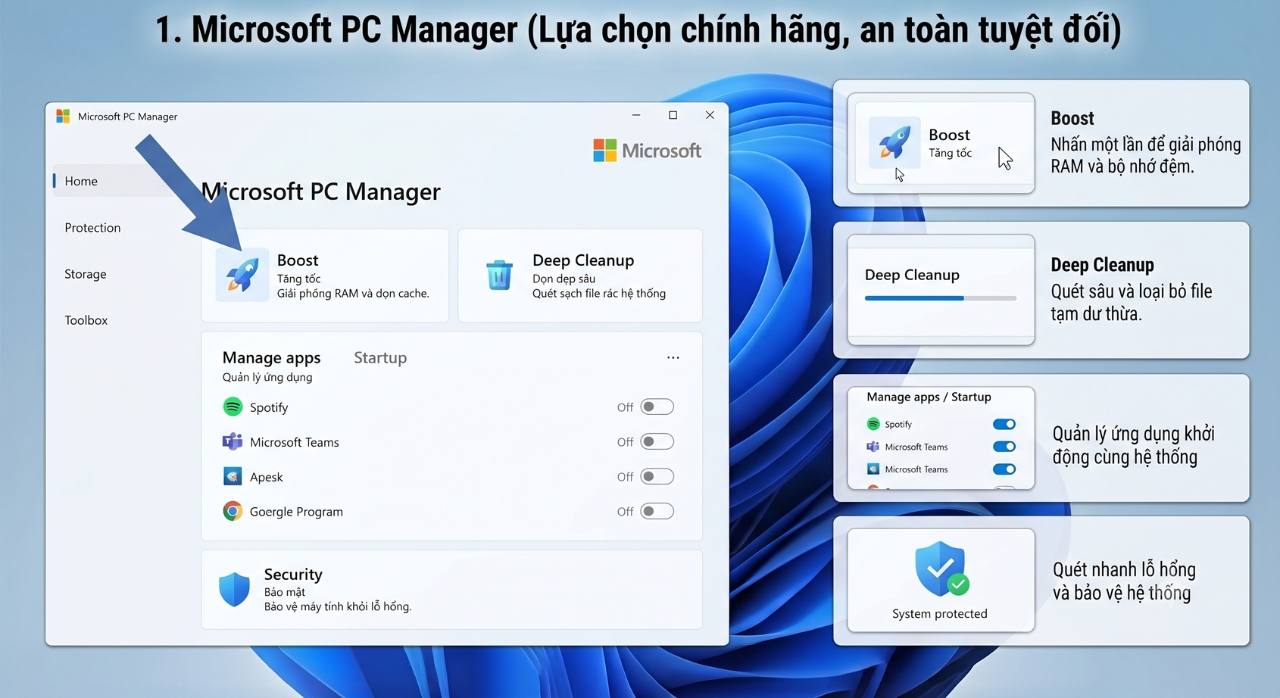Toggle the Spotify switch in main window
Screen dimensions: 1280x698
[x=657, y=407]
